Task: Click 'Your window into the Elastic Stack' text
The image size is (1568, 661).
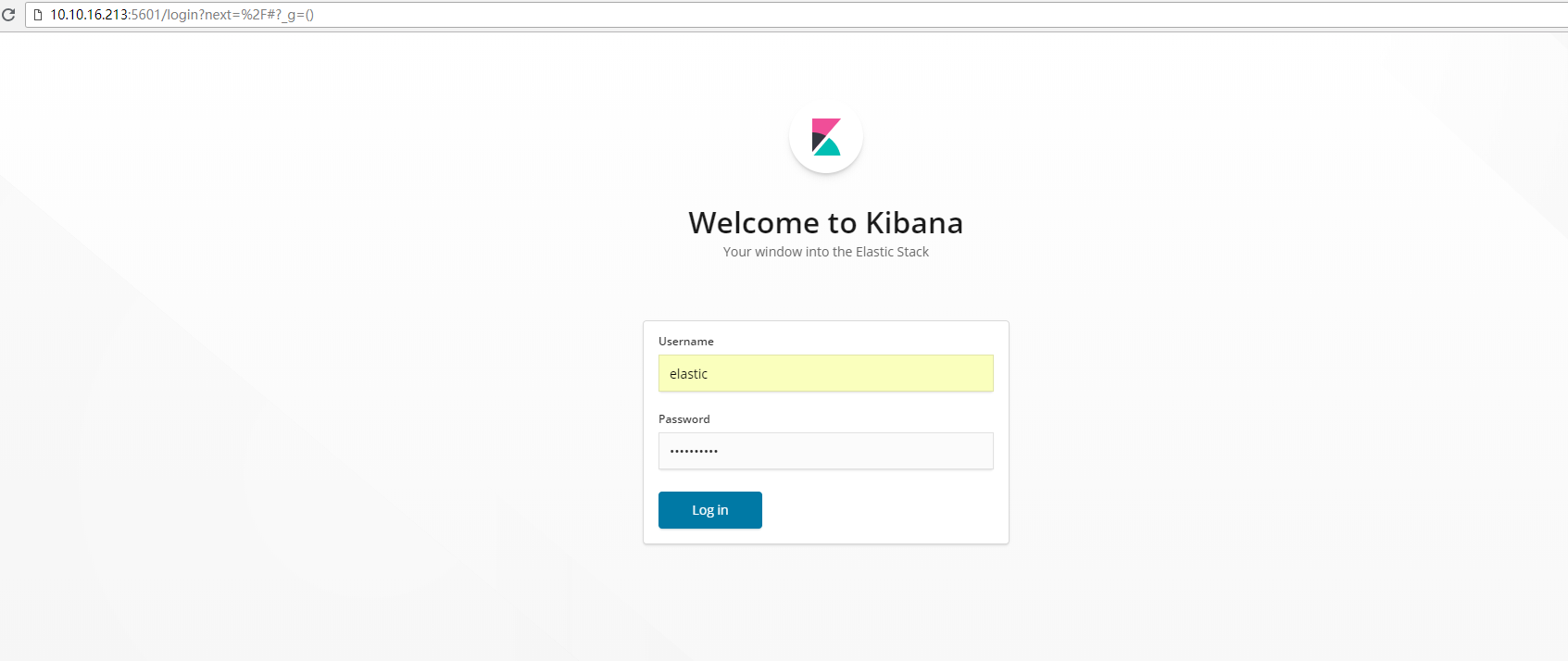Action: coord(825,252)
